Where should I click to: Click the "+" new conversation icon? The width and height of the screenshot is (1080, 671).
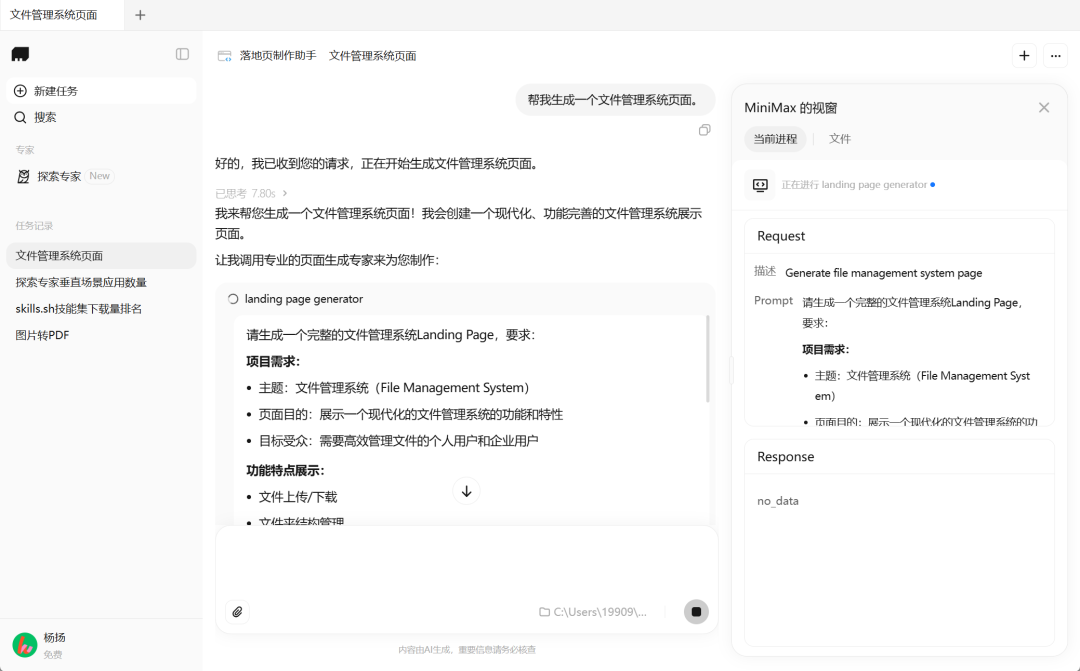click(x=1023, y=55)
